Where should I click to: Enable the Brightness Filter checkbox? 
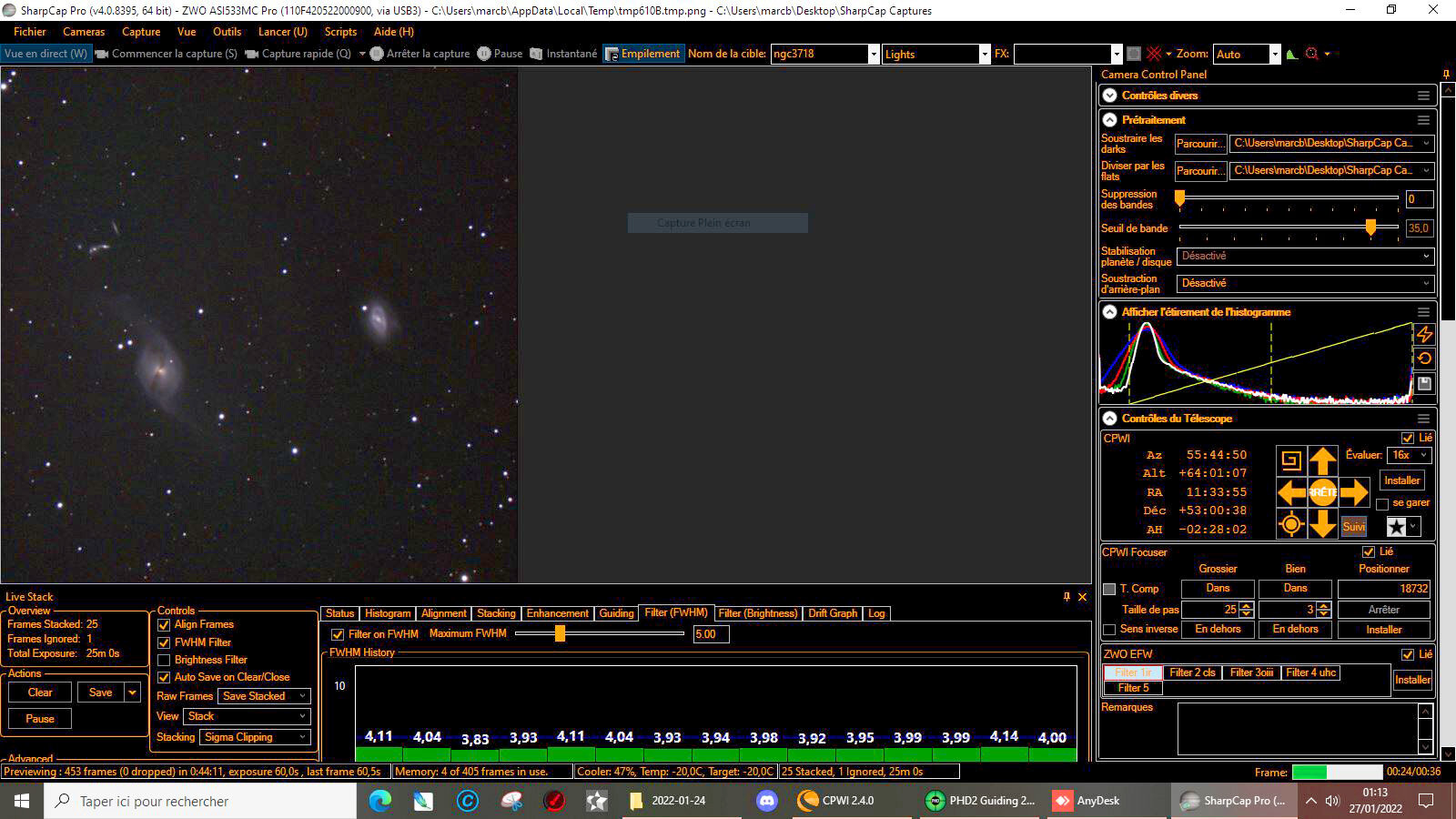click(x=164, y=660)
